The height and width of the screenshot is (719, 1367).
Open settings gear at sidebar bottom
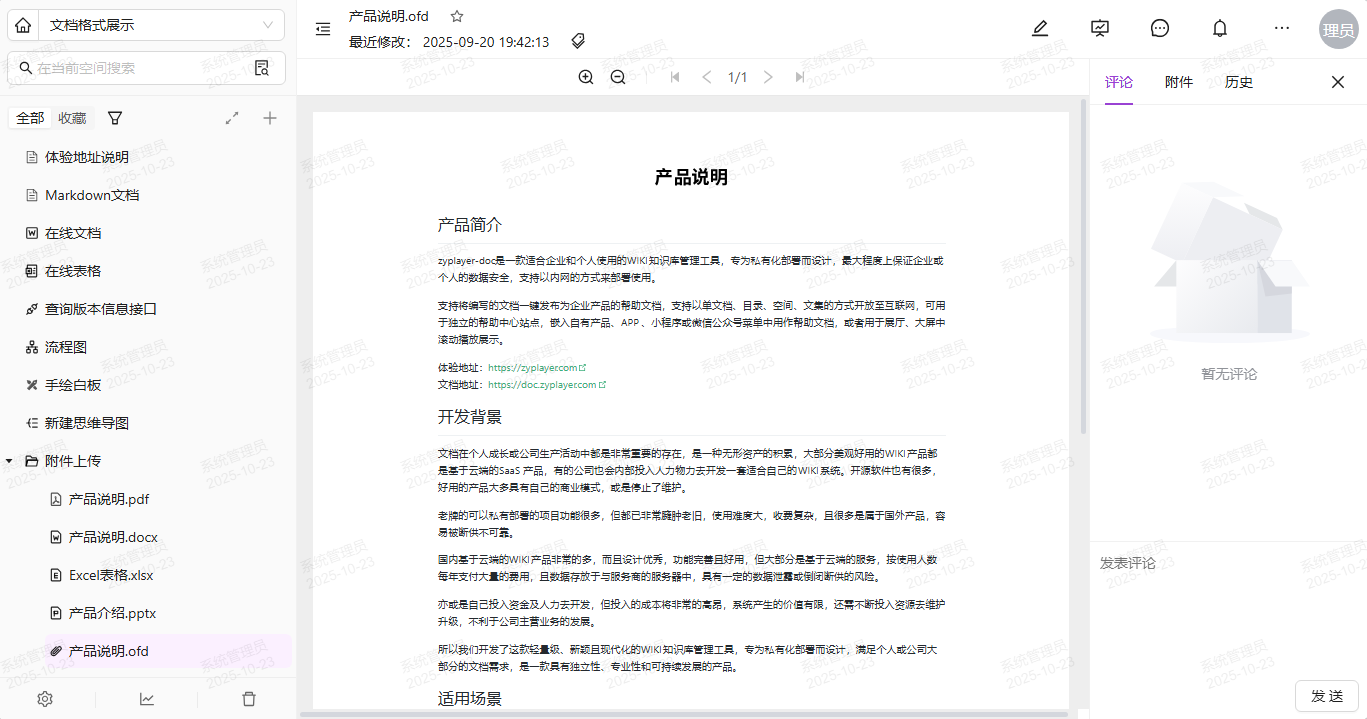pos(45,699)
